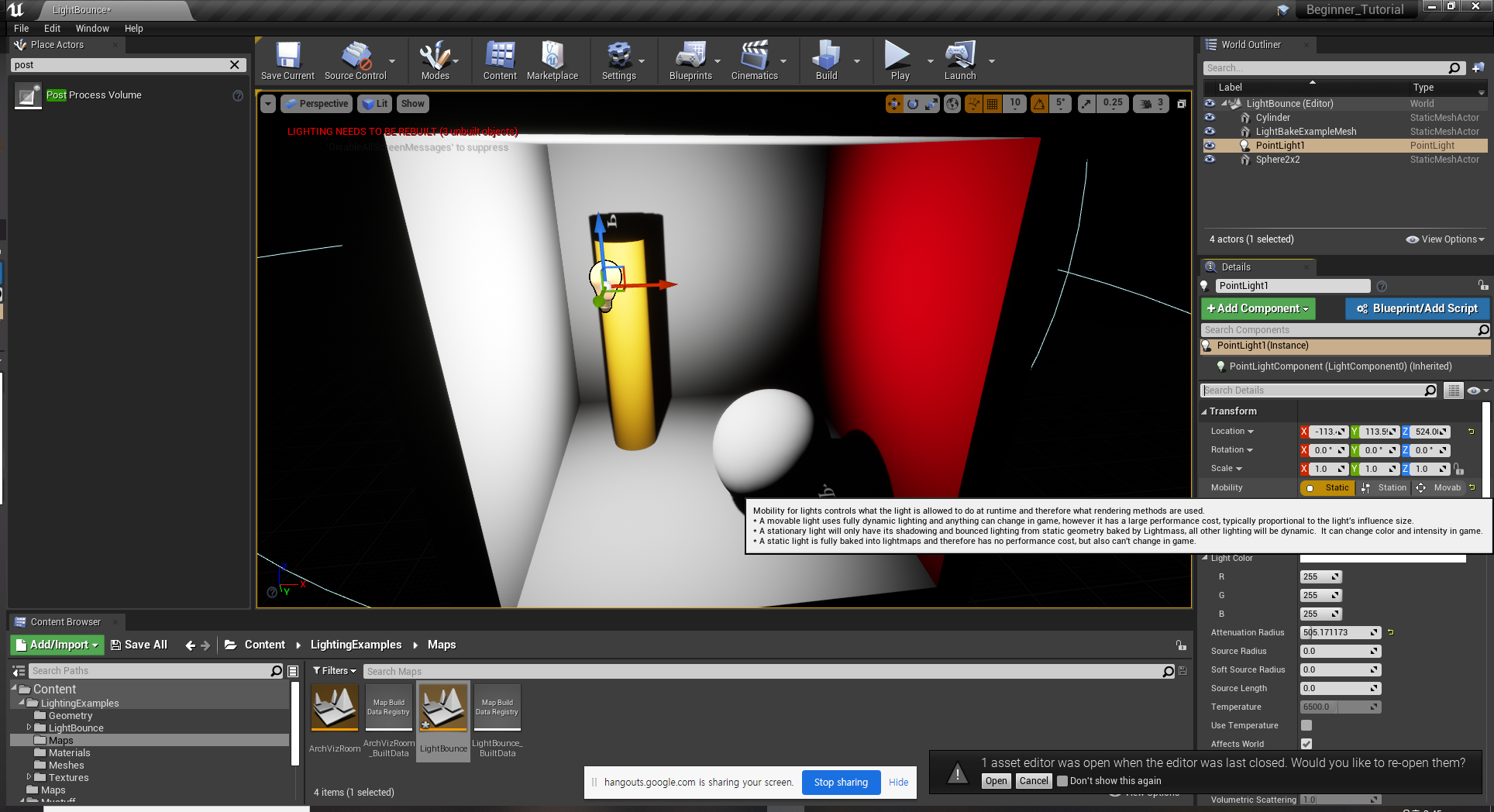
Task: Open the viewport Show menu
Action: point(412,104)
